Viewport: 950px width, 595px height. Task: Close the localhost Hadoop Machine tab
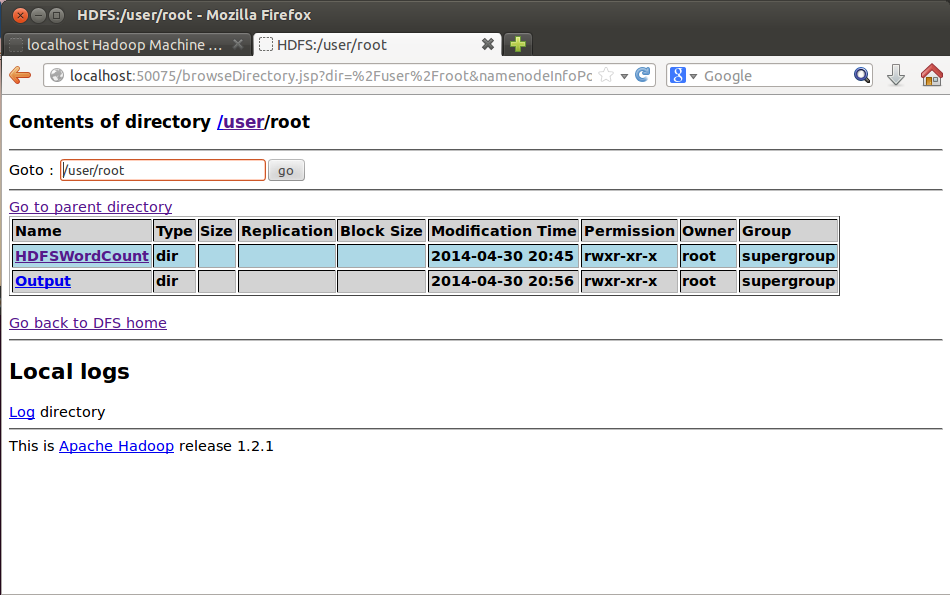coord(238,44)
